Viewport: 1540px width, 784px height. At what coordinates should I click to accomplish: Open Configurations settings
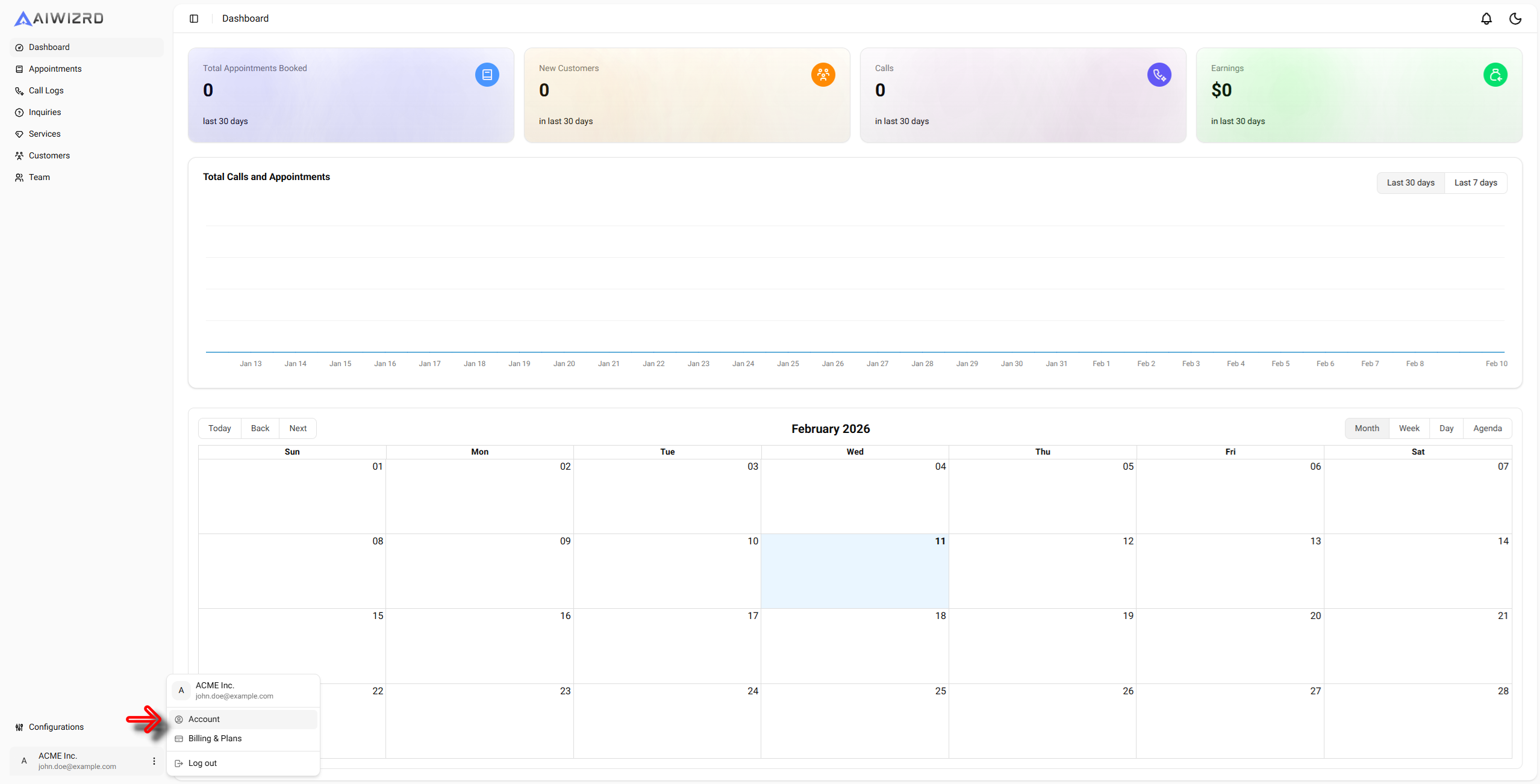[56, 727]
